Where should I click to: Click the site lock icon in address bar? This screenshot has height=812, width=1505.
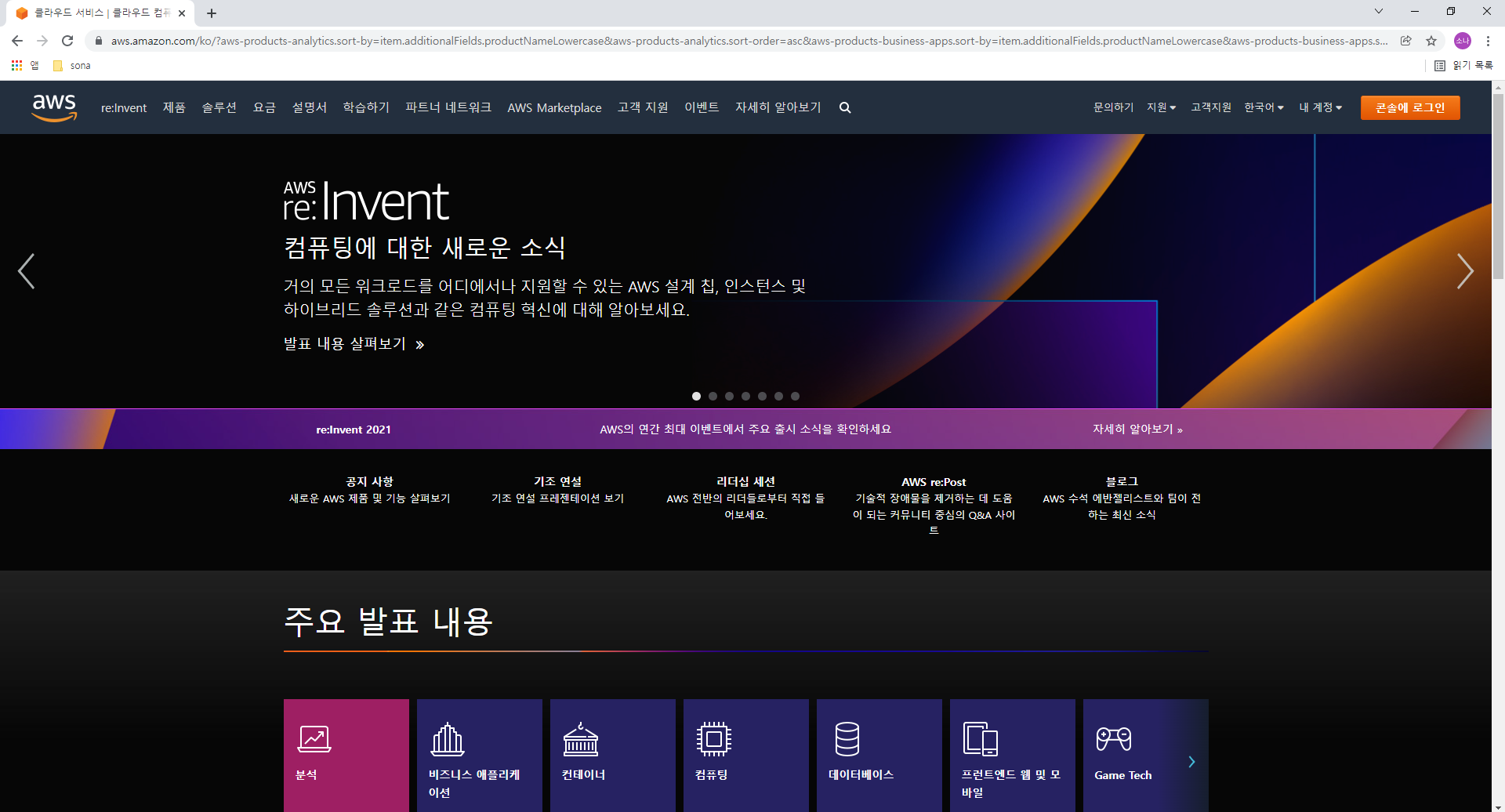(x=98, y=41)
